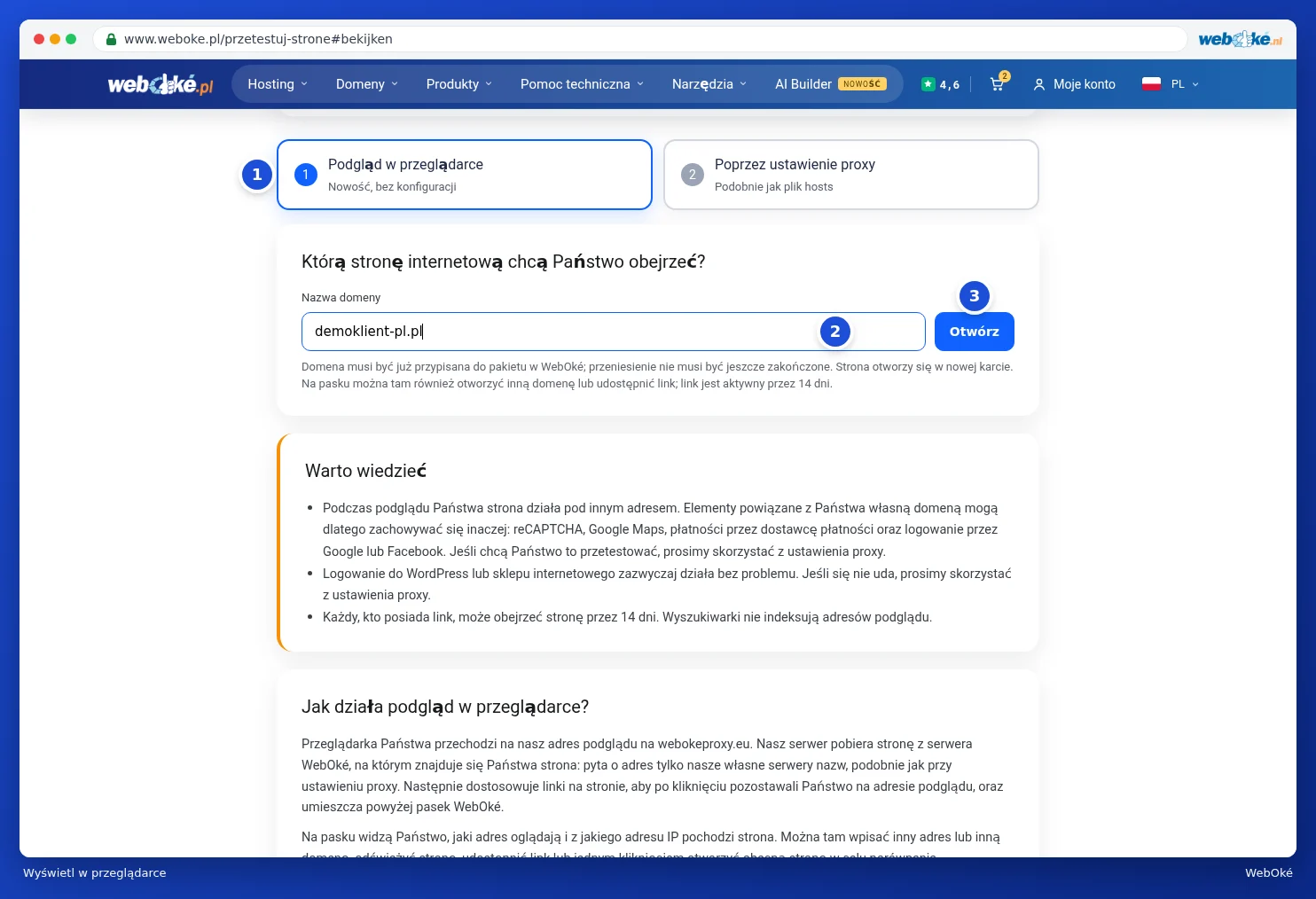This screenshot has width=1316, height=899.
Task: Click the user account person icon
Action: click(1039, 84)
